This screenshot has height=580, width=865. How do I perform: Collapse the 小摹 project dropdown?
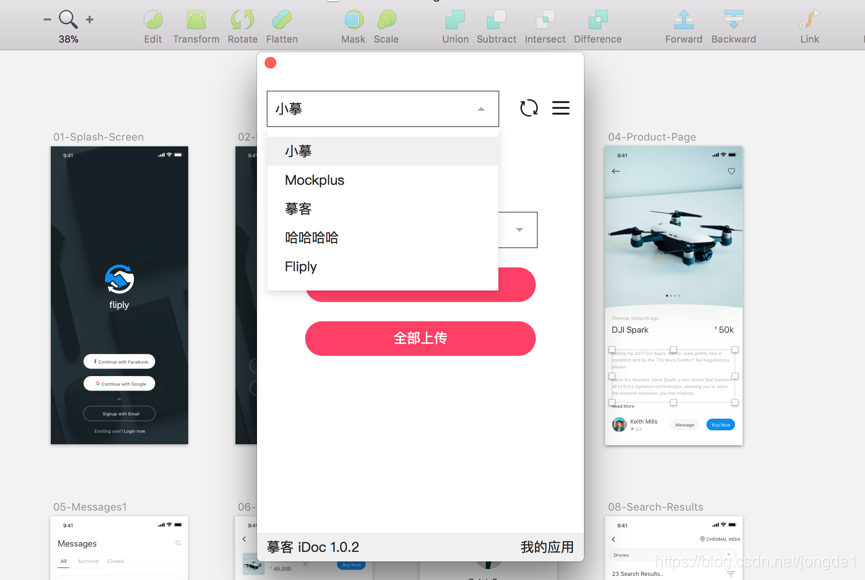point(383,109)
